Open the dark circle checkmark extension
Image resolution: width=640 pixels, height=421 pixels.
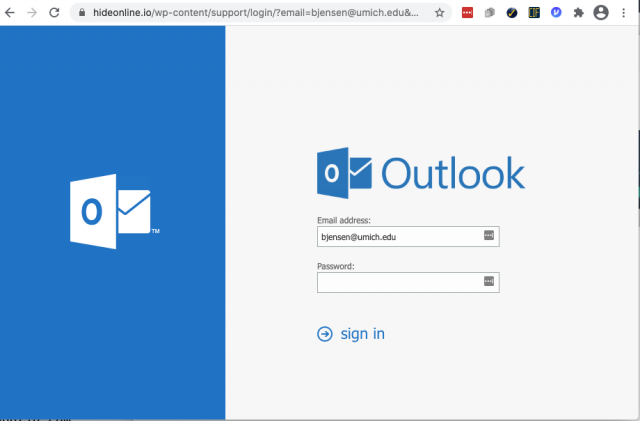click(512, 13)
